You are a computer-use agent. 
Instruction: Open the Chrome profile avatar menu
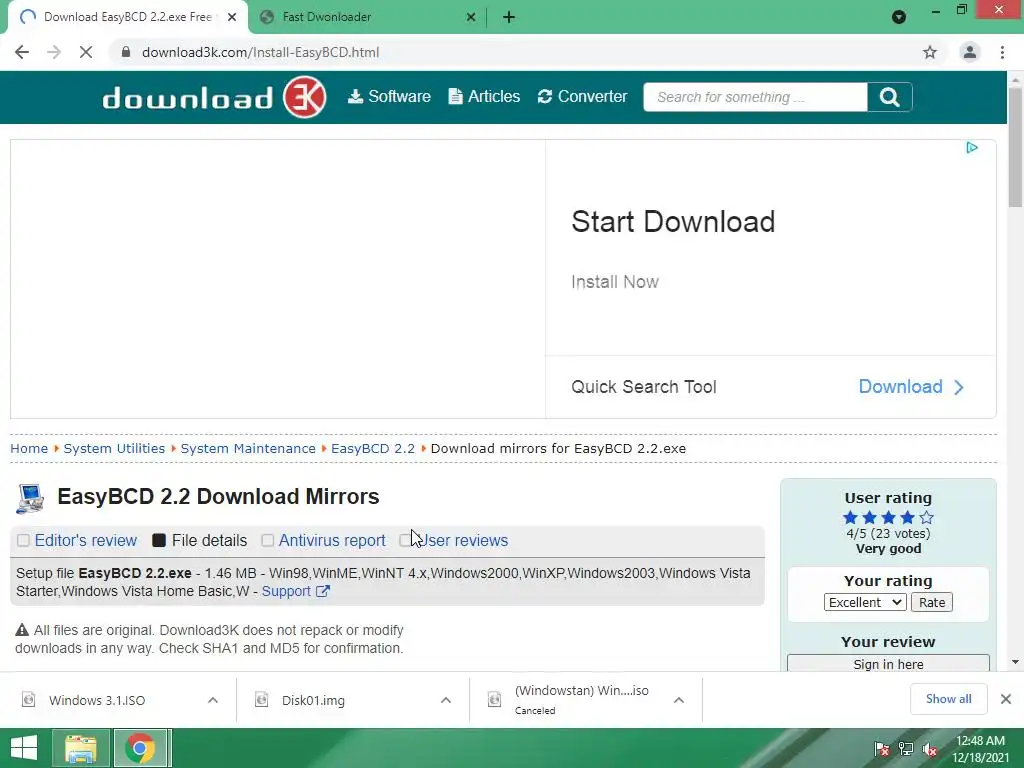tap(970, 52)
